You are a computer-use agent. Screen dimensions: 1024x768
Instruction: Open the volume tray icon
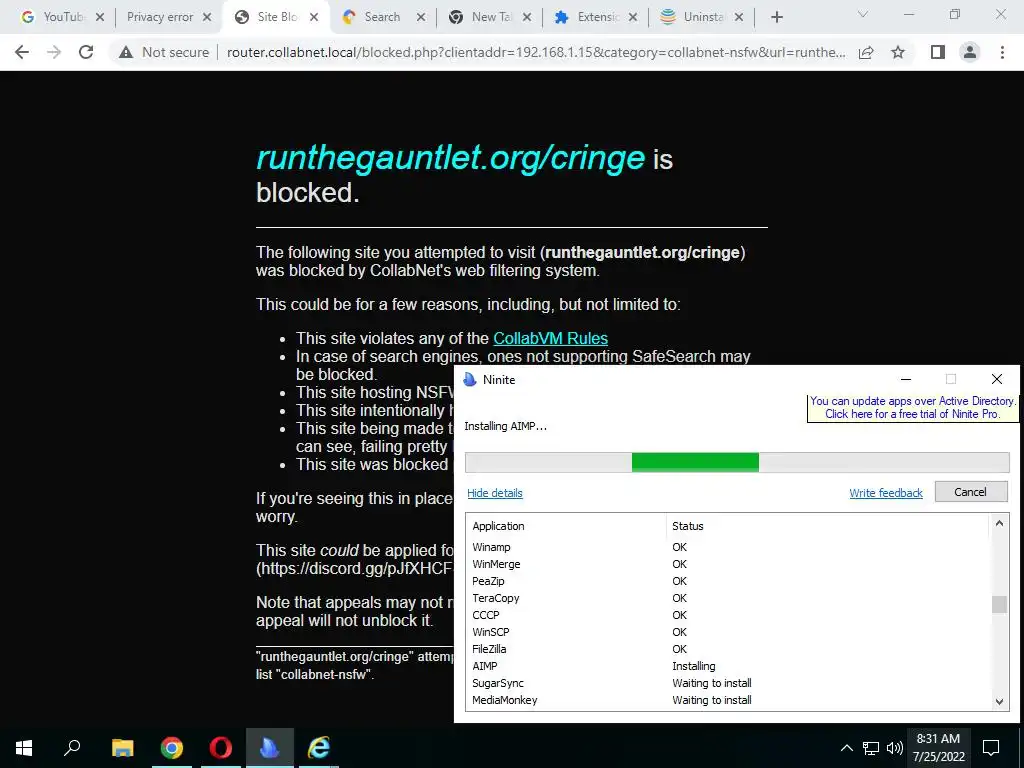point(894,748)
